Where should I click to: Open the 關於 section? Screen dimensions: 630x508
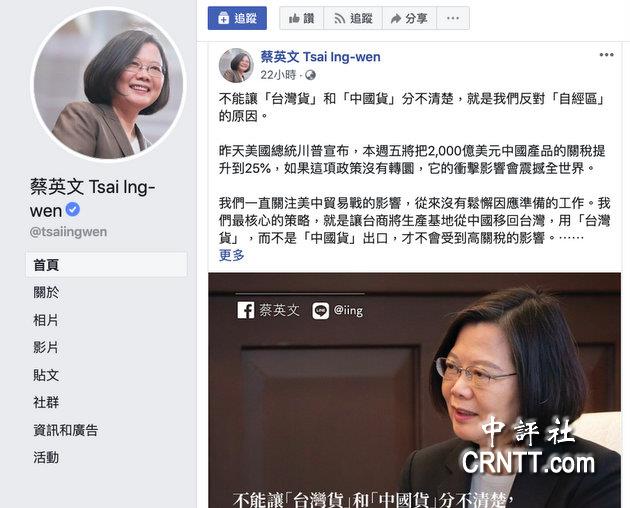pyautogui.click(x=46, y=292)
